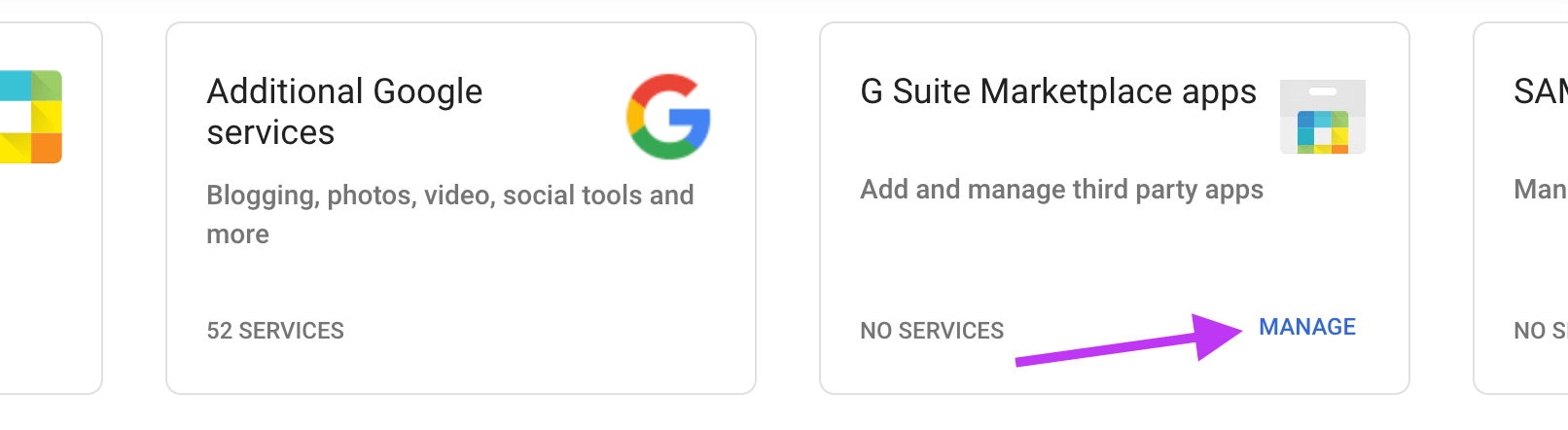Click blank area inside Marketplace apps card
This screenshot has width=1568, height=430.
[1070, 263]
